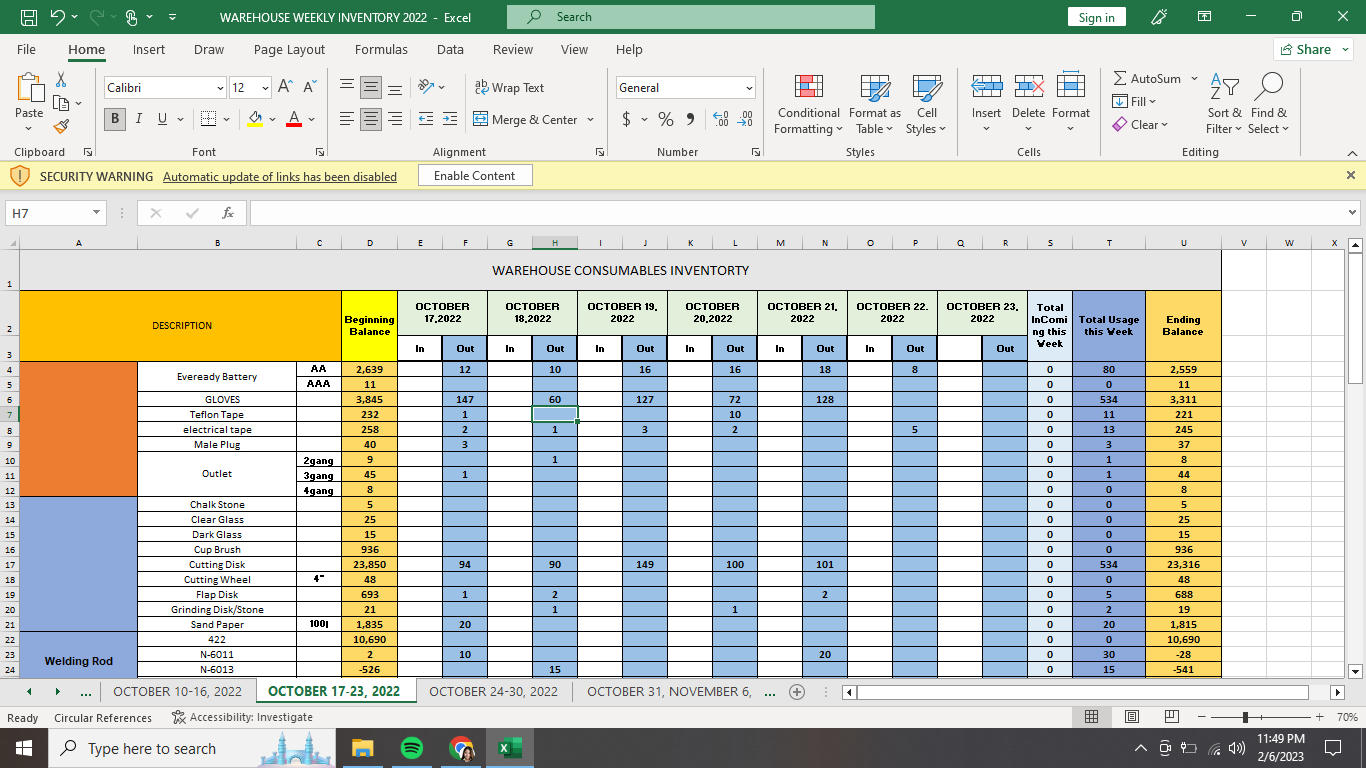Toggle Bold formatting

coord(116,120)
